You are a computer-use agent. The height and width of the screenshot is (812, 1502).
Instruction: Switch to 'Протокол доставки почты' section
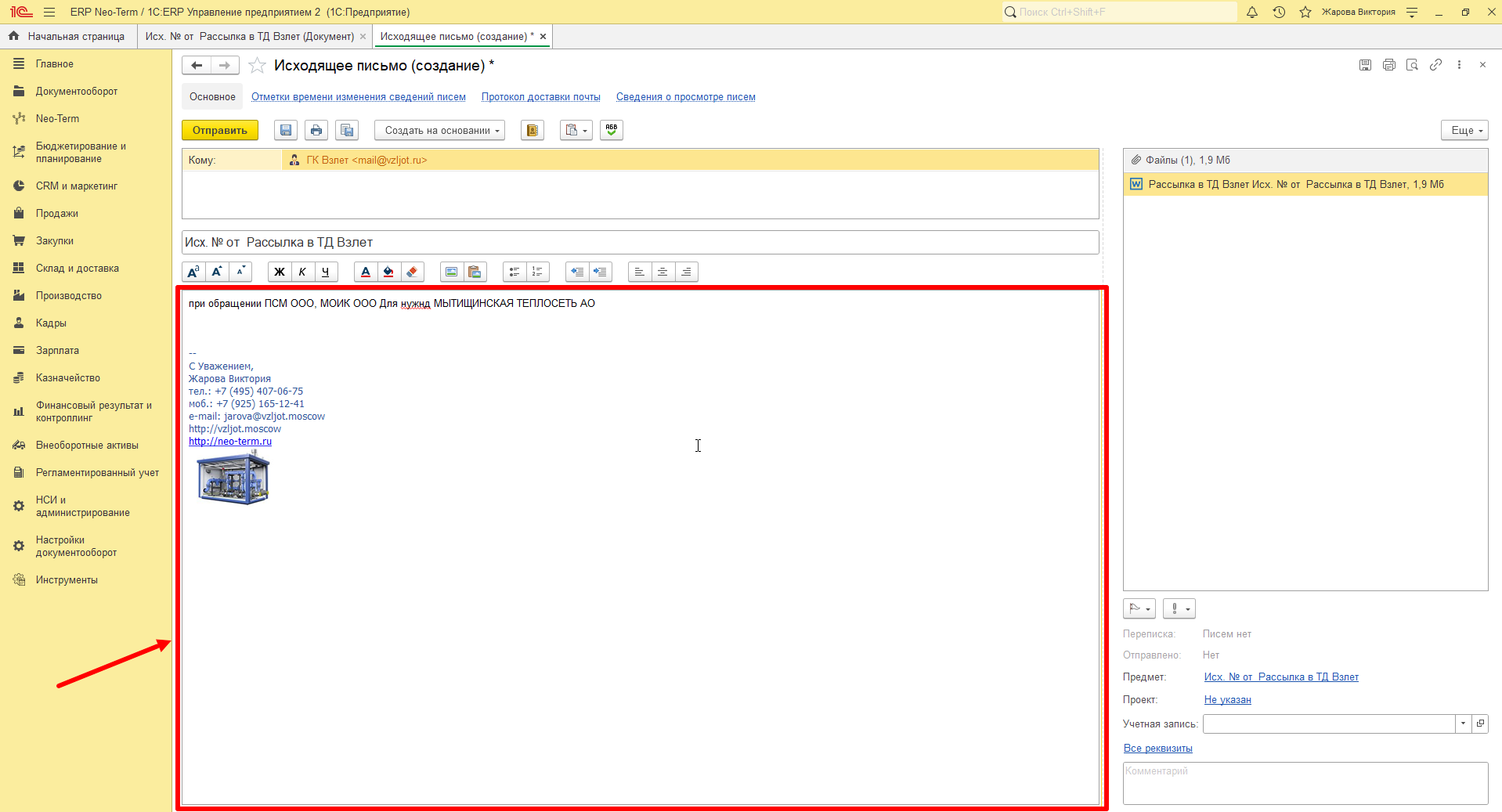tap(541, 97)
